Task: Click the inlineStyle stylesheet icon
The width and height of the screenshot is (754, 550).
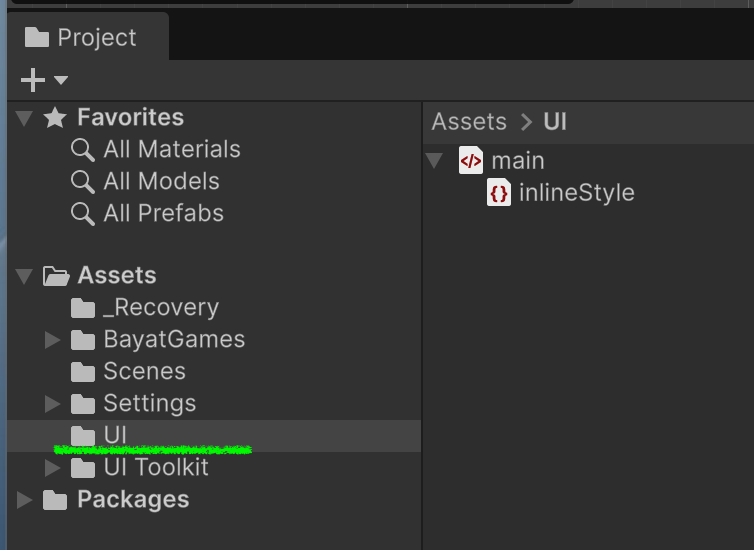Action: [499, 192]
